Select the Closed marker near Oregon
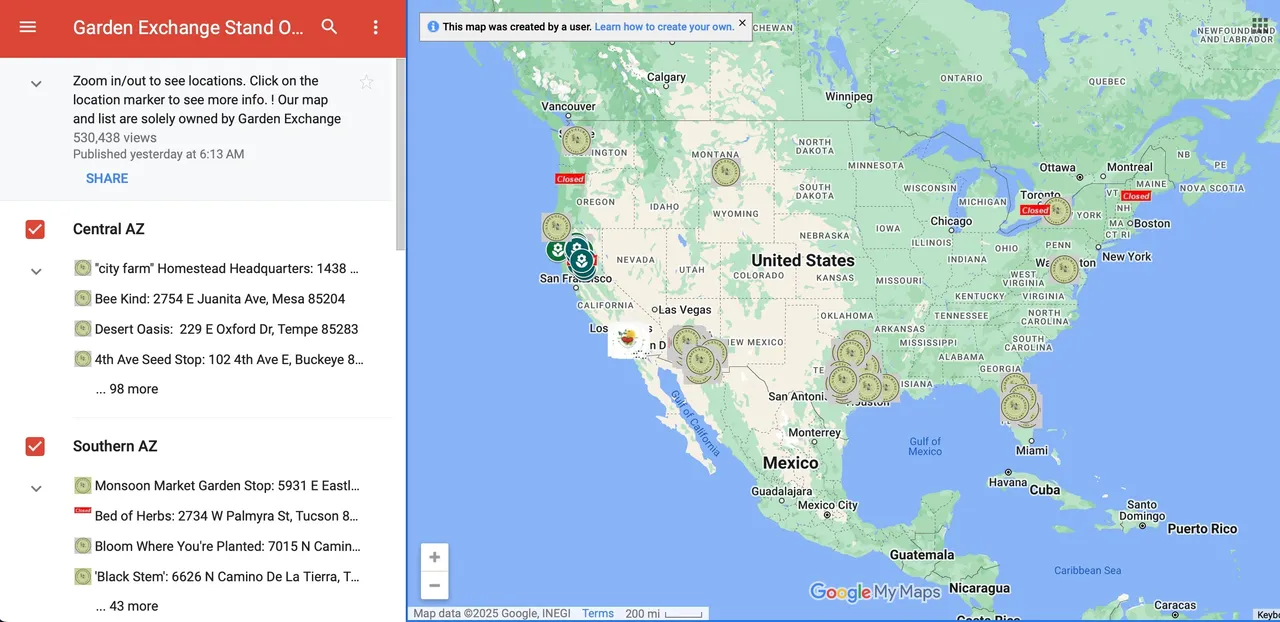Screen dimensions: 1280x622 [x=570, y=178]
